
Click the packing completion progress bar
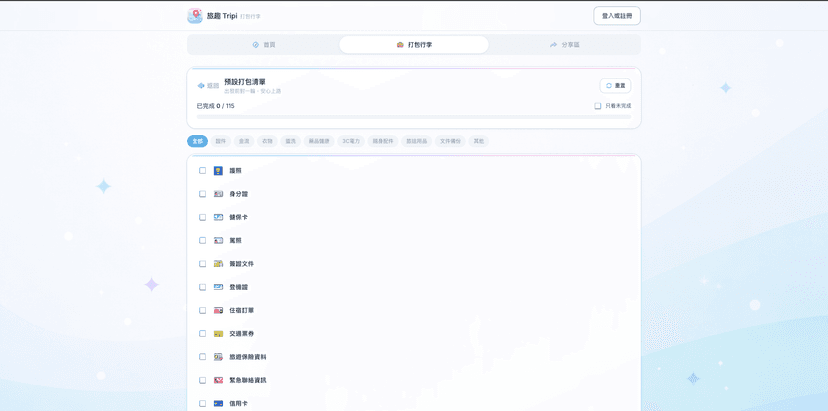point(414,117)
